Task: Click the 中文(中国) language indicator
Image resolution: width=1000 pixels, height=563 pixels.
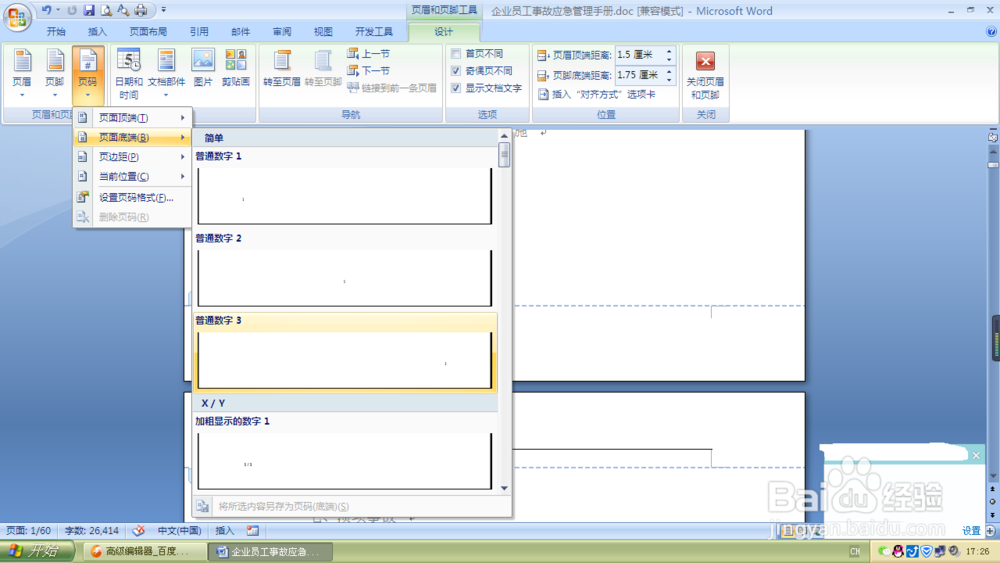Action: pos(179,530)
